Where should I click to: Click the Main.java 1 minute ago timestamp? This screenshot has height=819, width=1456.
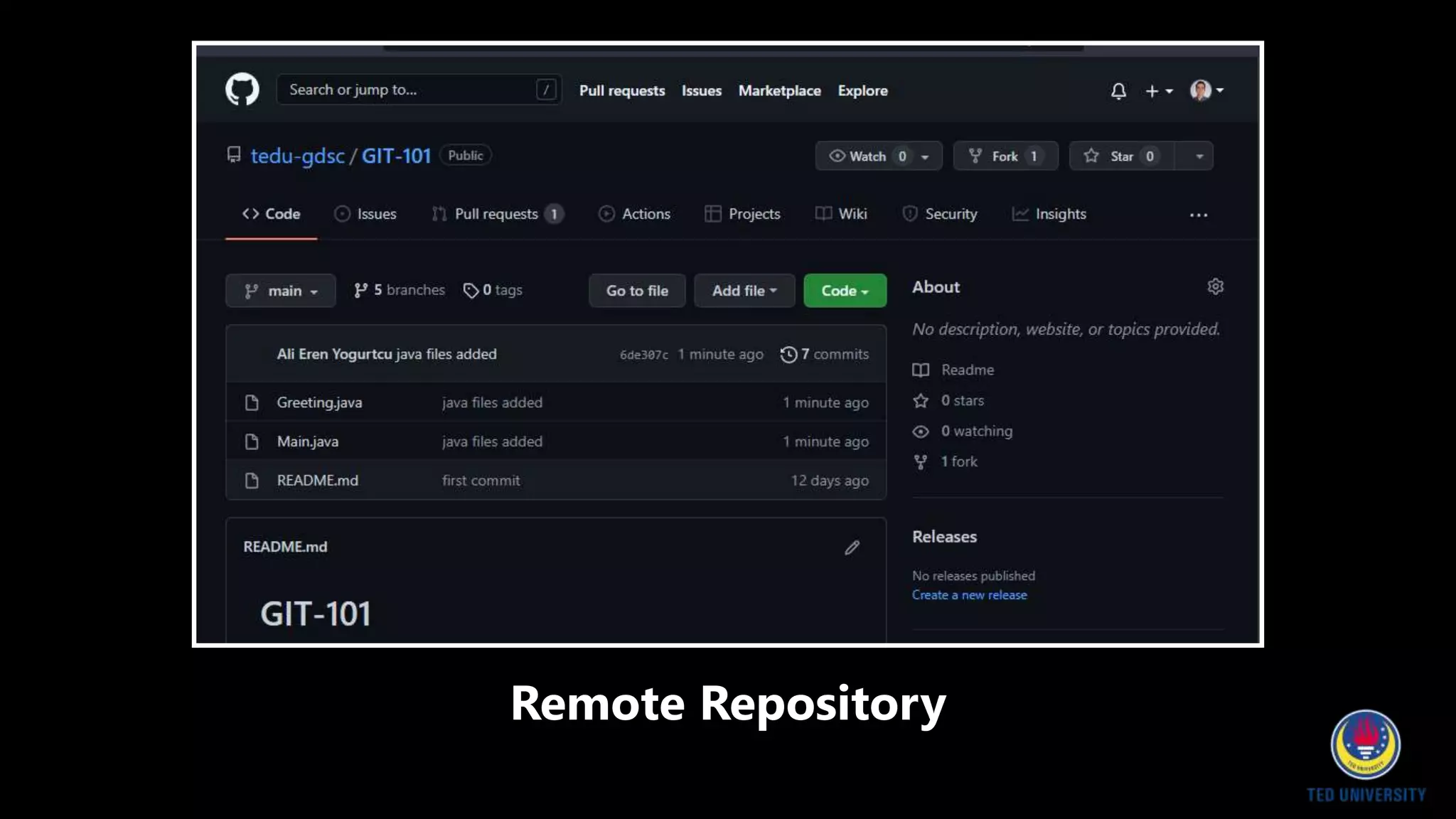(x=825, y=441)
